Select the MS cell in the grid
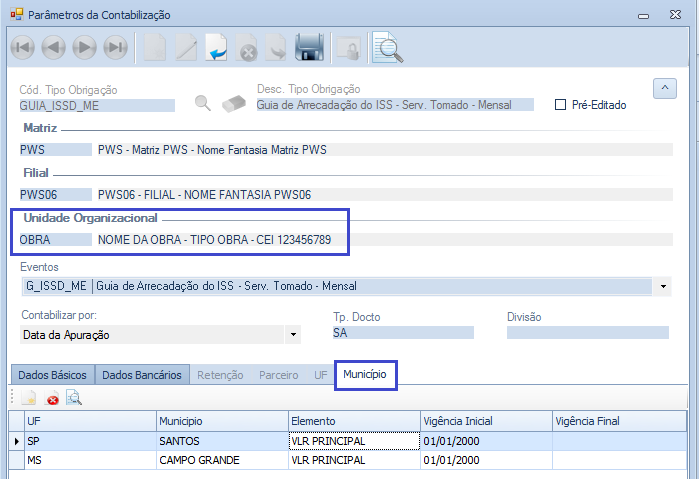The height and width of the screenshot is (479, 699). click(90, 460)
